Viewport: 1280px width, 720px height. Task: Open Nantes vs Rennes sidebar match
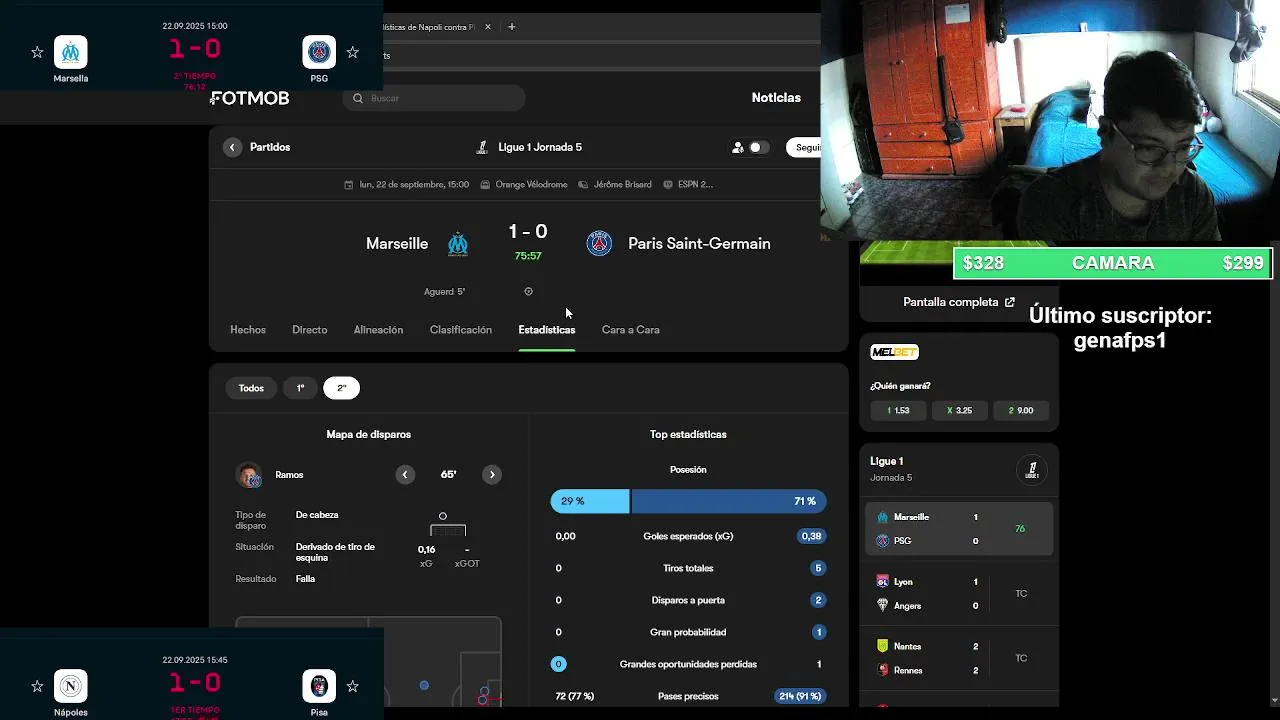coord(958,658)
